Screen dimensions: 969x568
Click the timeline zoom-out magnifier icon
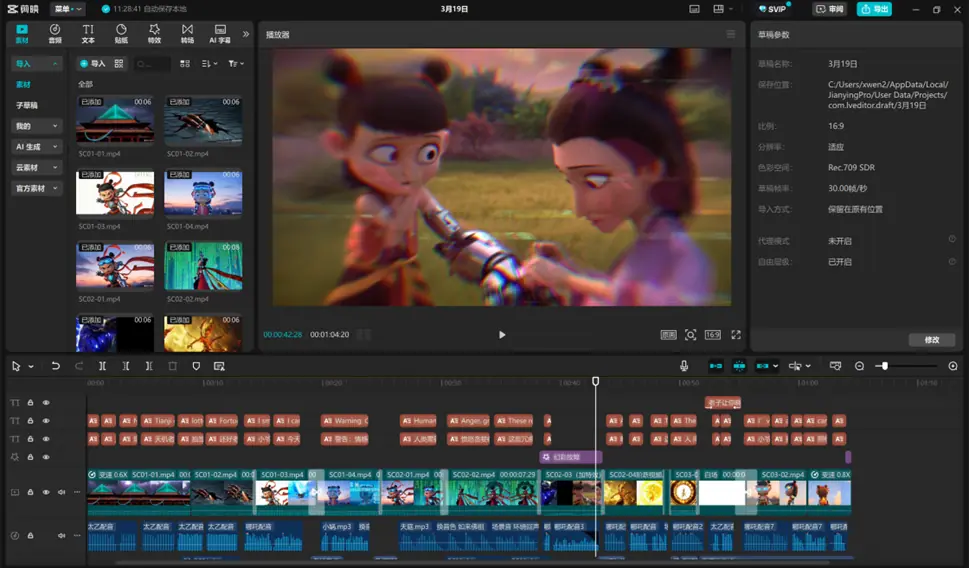click(859, 366)
